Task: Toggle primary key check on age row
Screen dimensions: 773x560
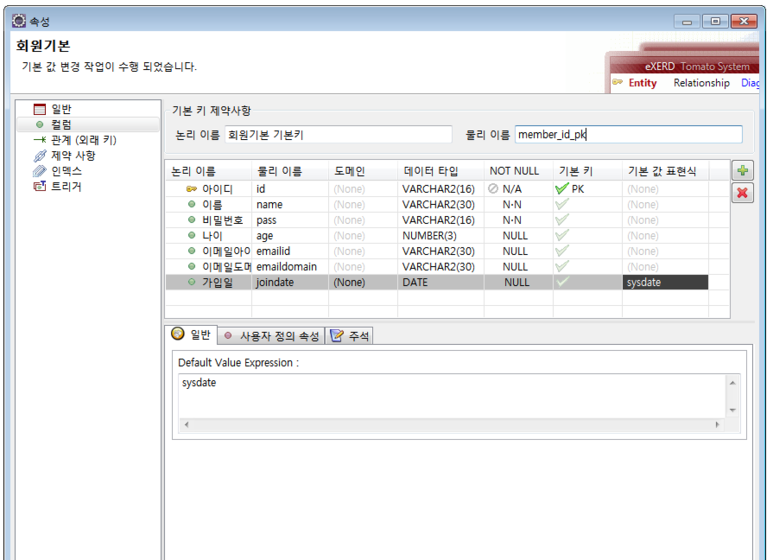Action: (562, 235)
